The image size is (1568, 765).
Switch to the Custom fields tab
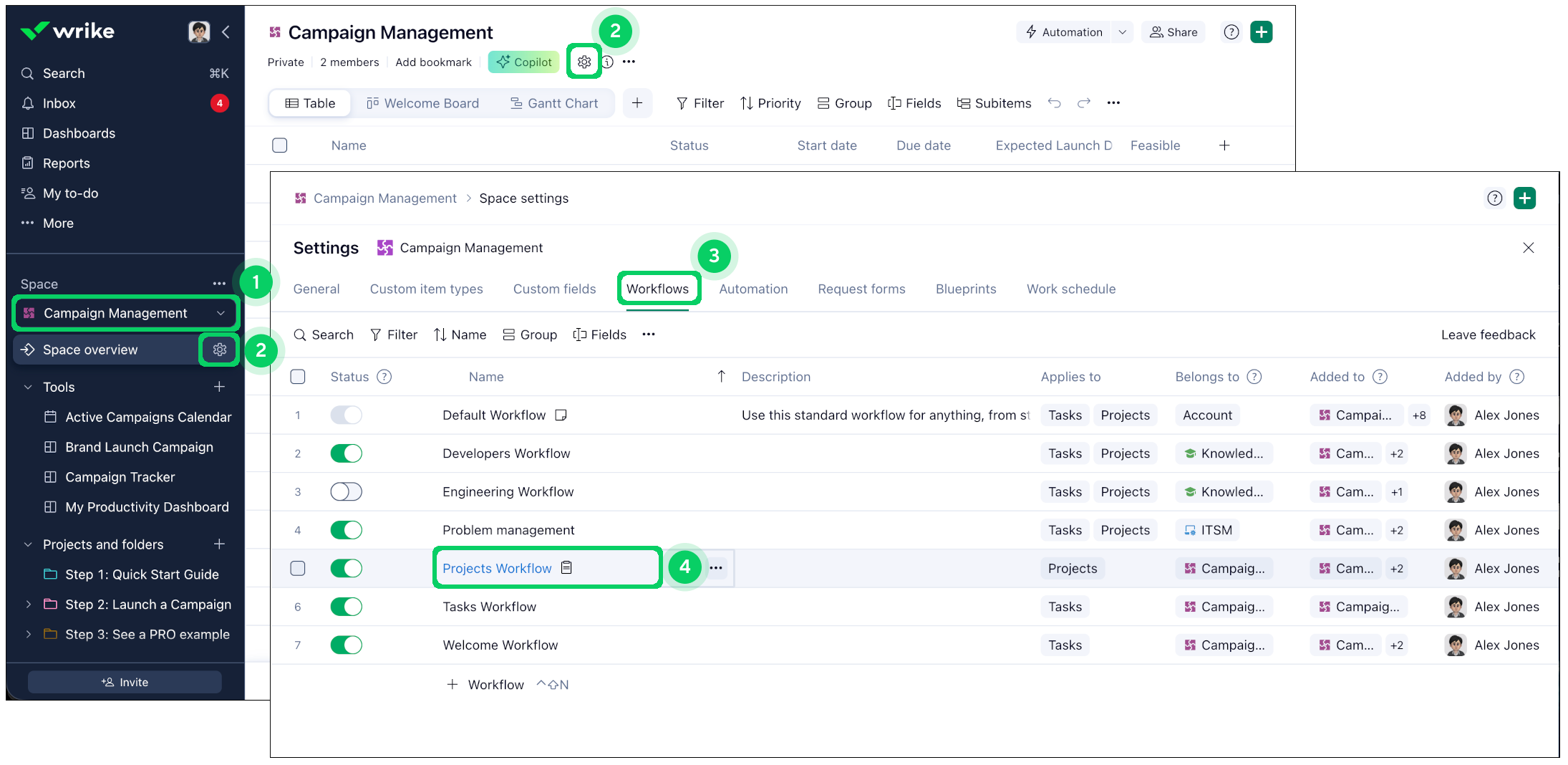click(x=554, y=289)
